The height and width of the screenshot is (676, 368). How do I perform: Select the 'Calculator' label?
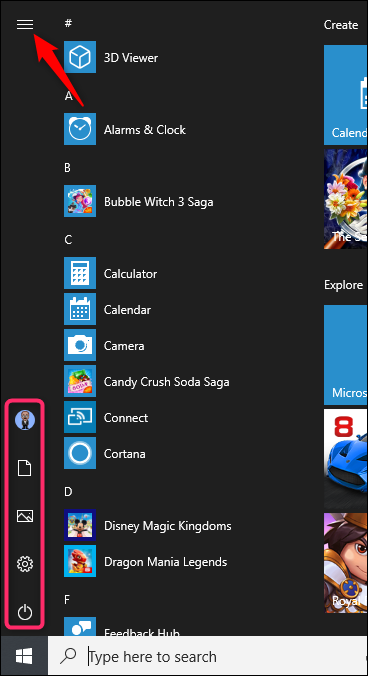click(x=131, y=274)
